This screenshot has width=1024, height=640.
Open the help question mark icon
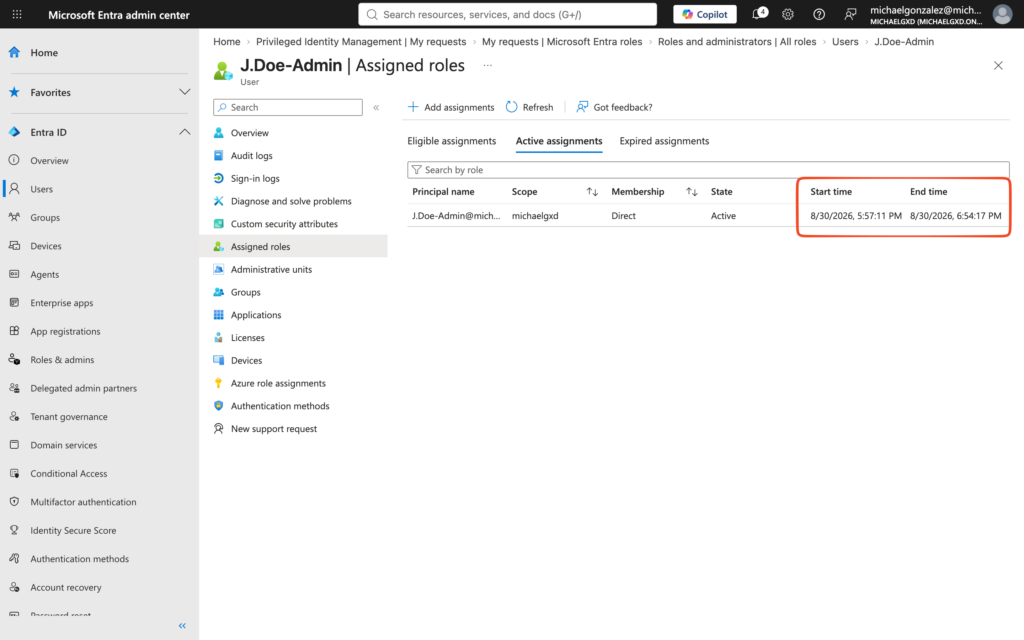(819, 14)
